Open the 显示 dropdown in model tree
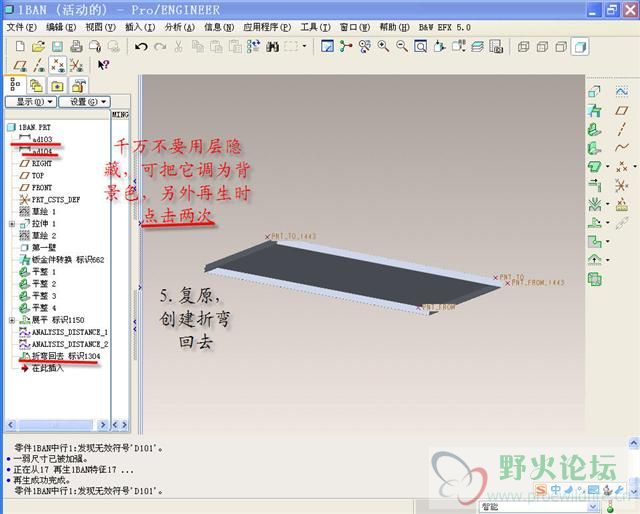Screen dimensions: 640x514 coord(31,102)
